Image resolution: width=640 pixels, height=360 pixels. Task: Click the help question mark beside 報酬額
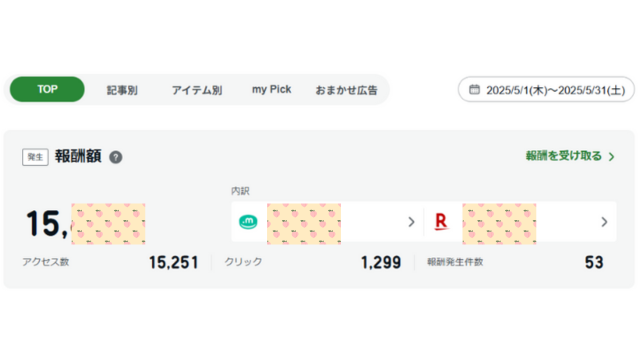116,157
